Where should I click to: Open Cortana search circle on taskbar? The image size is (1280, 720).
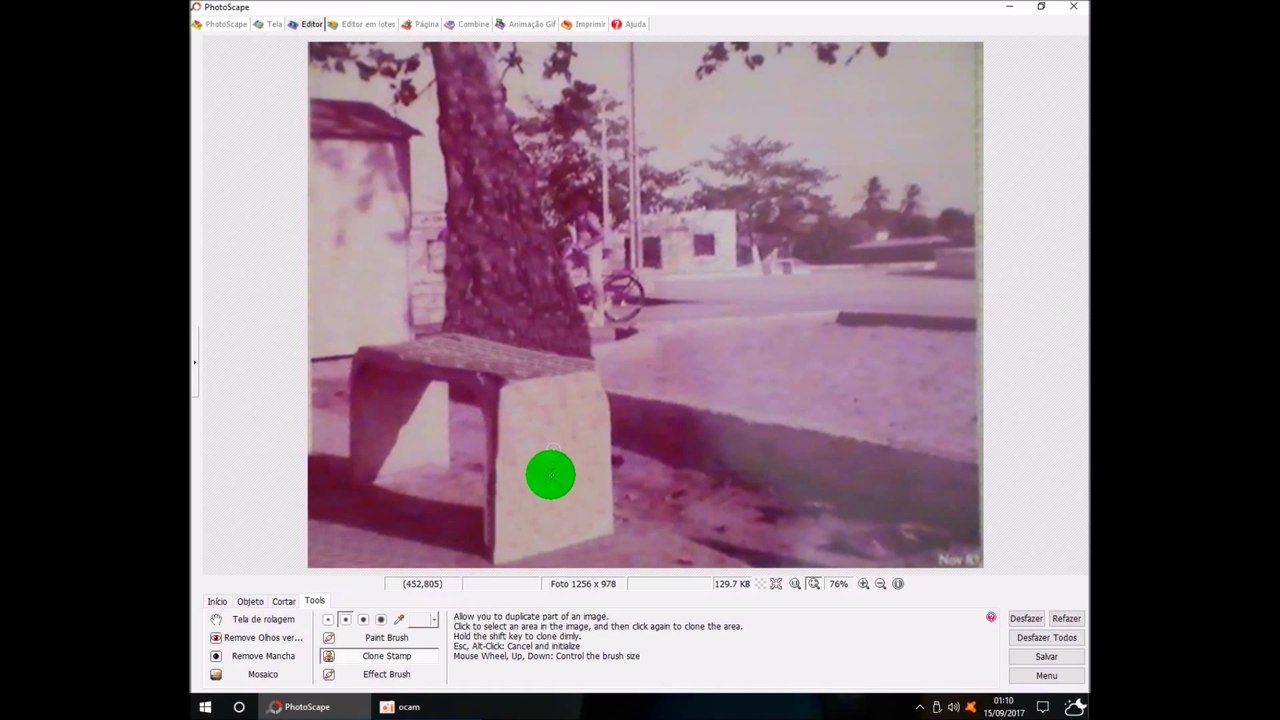pyautogui.click(x=239, y=707)
